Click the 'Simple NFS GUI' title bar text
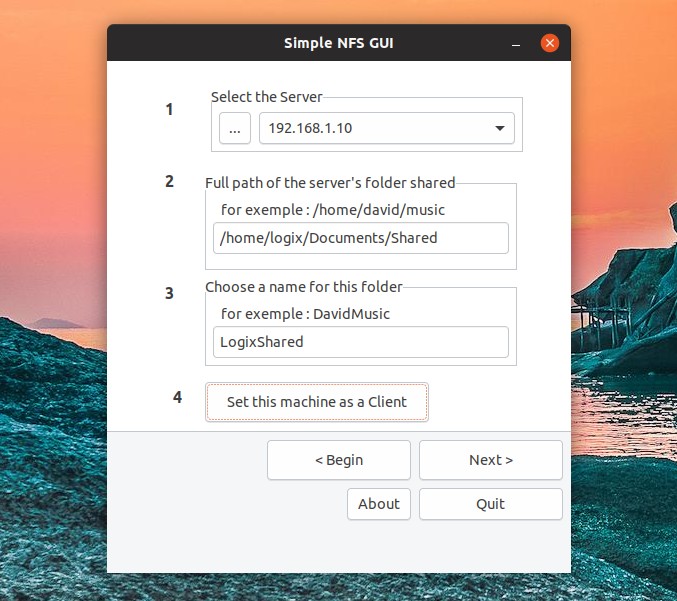The image size is (677, 601). pyautogui.click(x=338, y=43)
